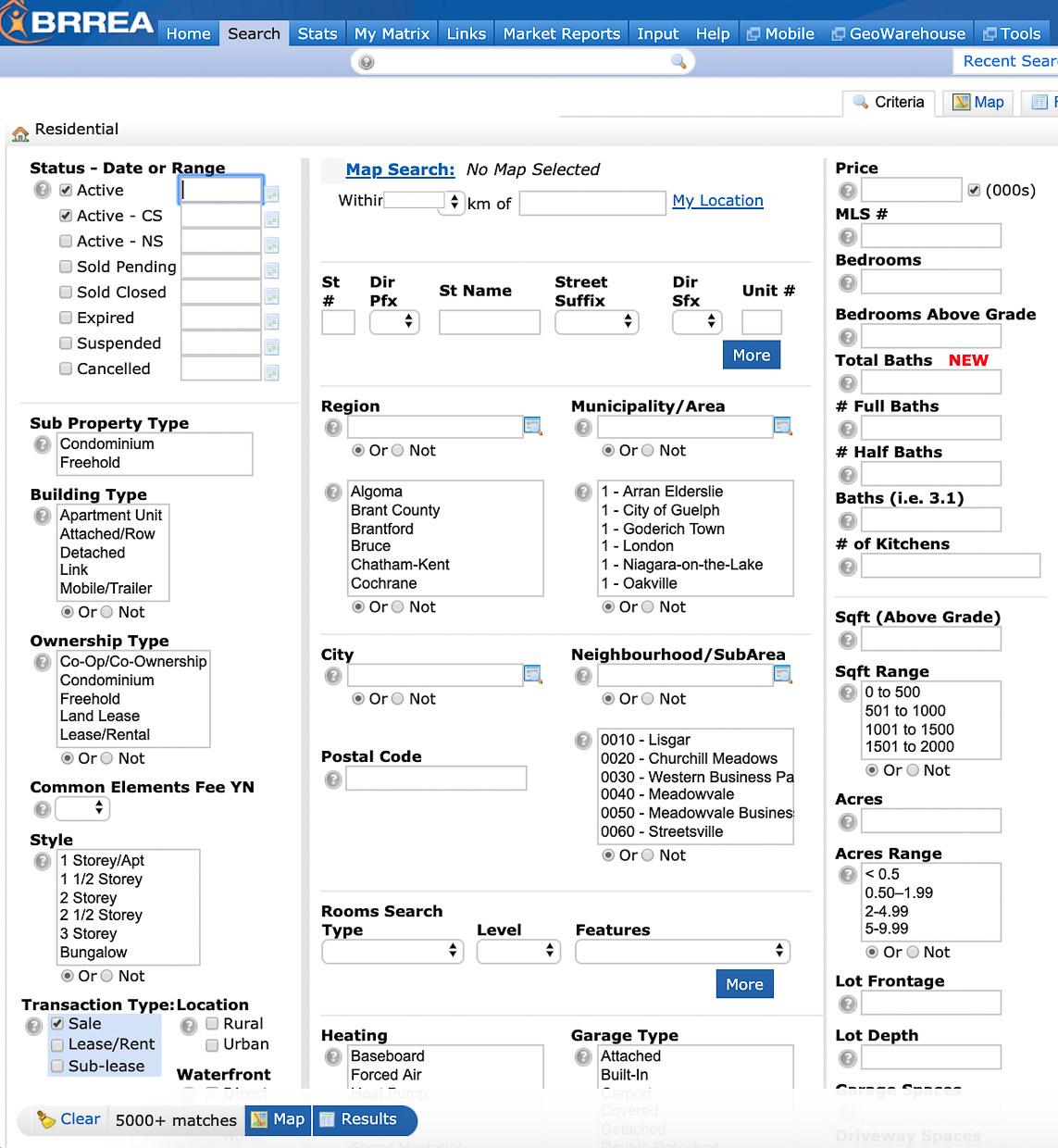Open the Rooms Search Type dropdown

[392, 952]
